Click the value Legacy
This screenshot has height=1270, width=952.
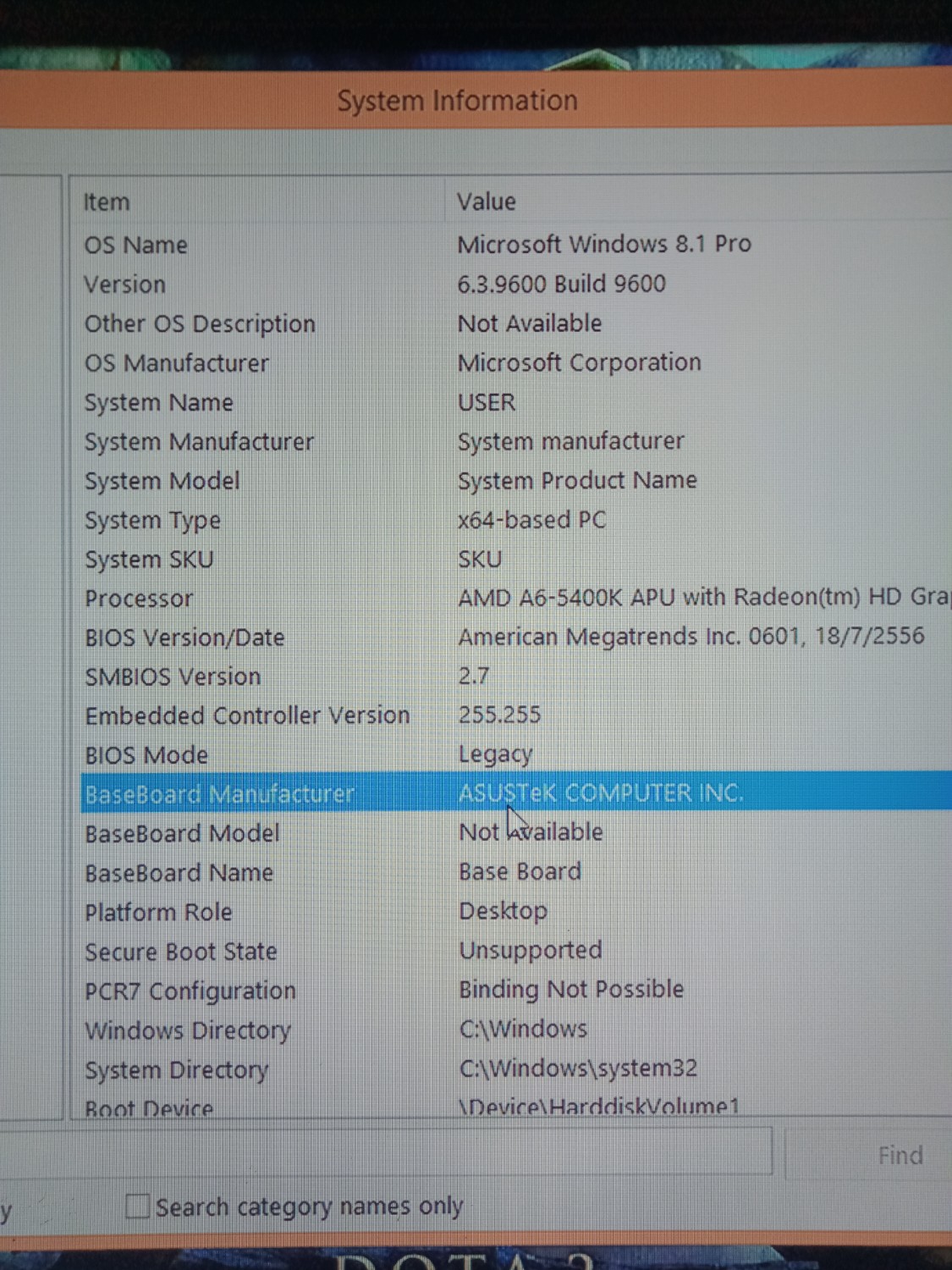click(496, 754)
